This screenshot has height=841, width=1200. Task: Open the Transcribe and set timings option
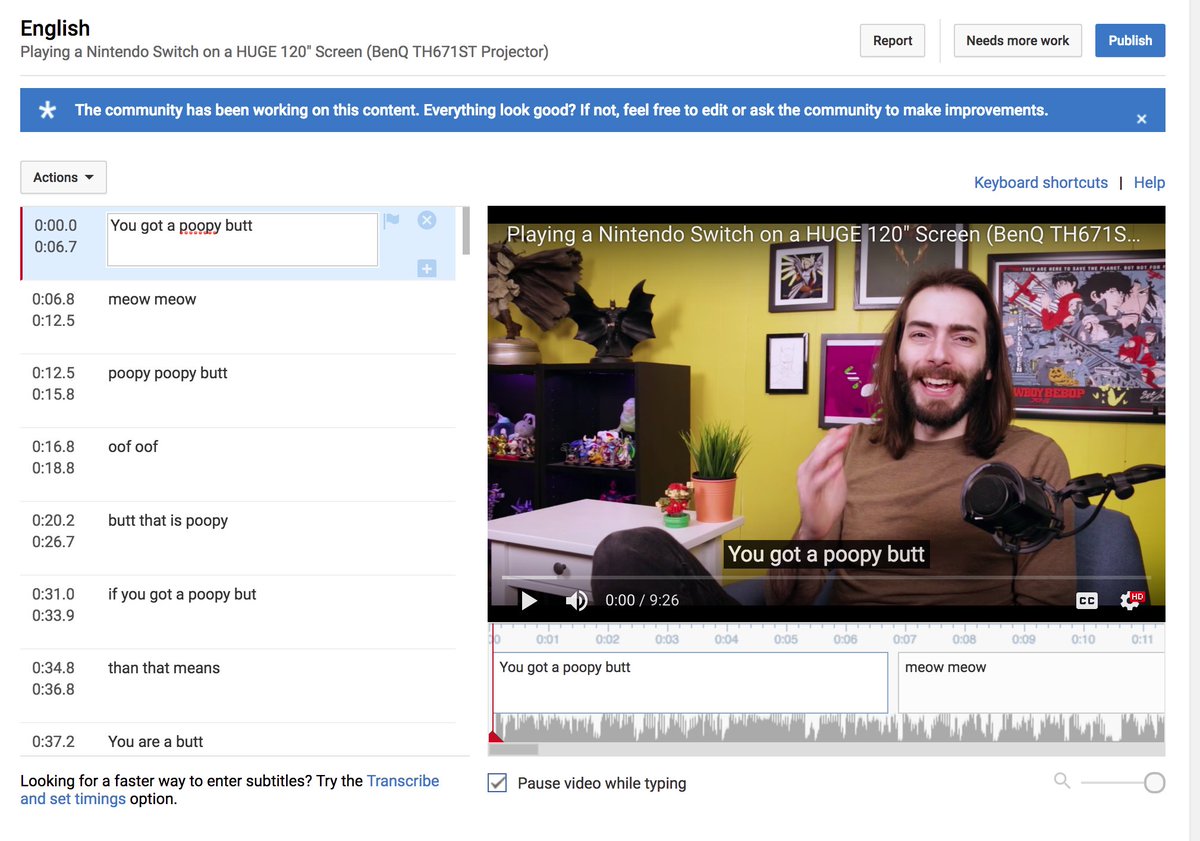(x=230, y=790)
